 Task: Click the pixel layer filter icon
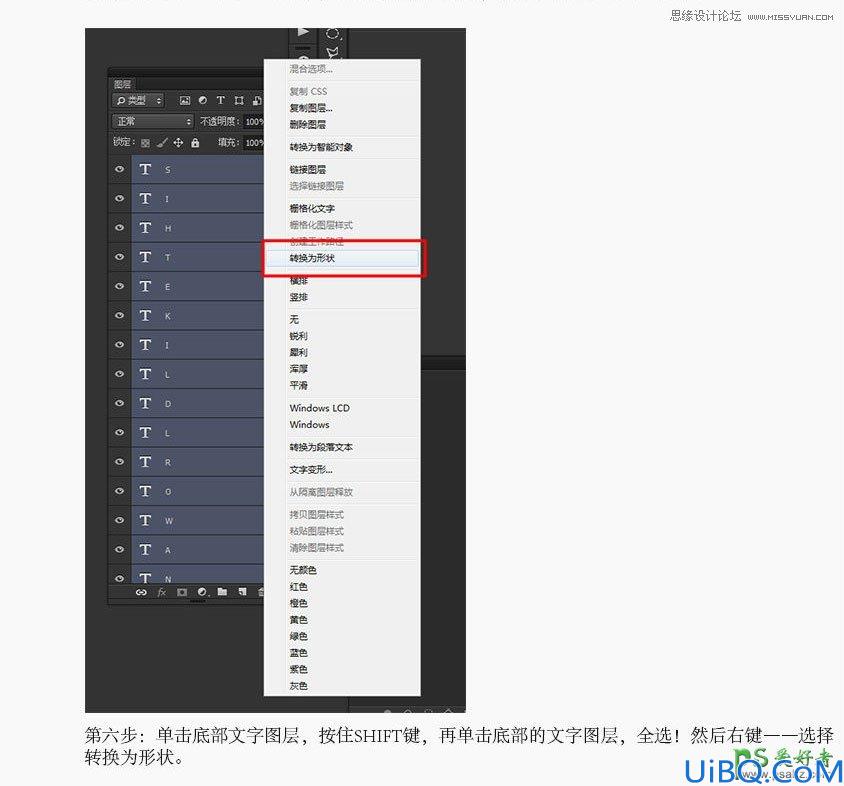(x=185, y=100)
